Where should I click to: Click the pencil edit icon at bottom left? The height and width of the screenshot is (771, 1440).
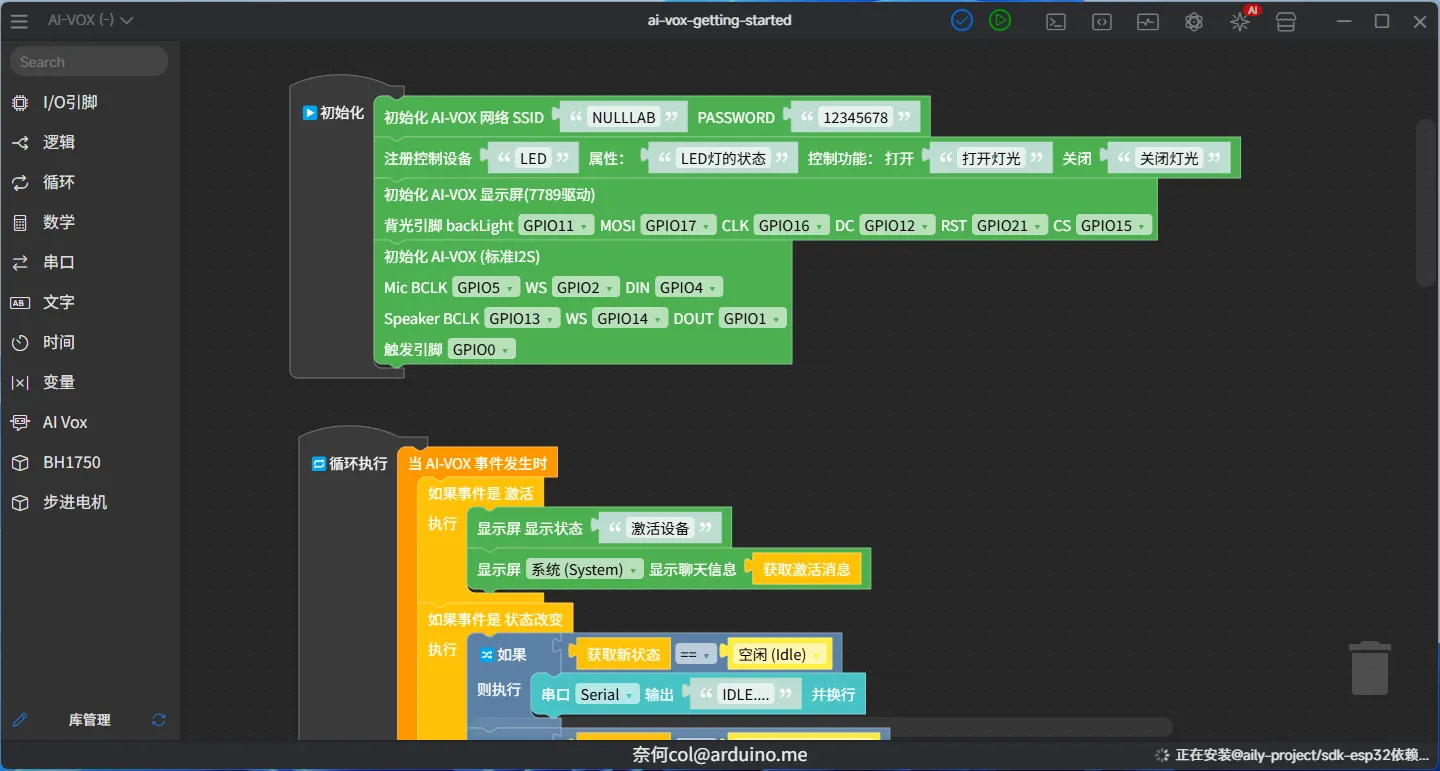(x=20, y=720)
